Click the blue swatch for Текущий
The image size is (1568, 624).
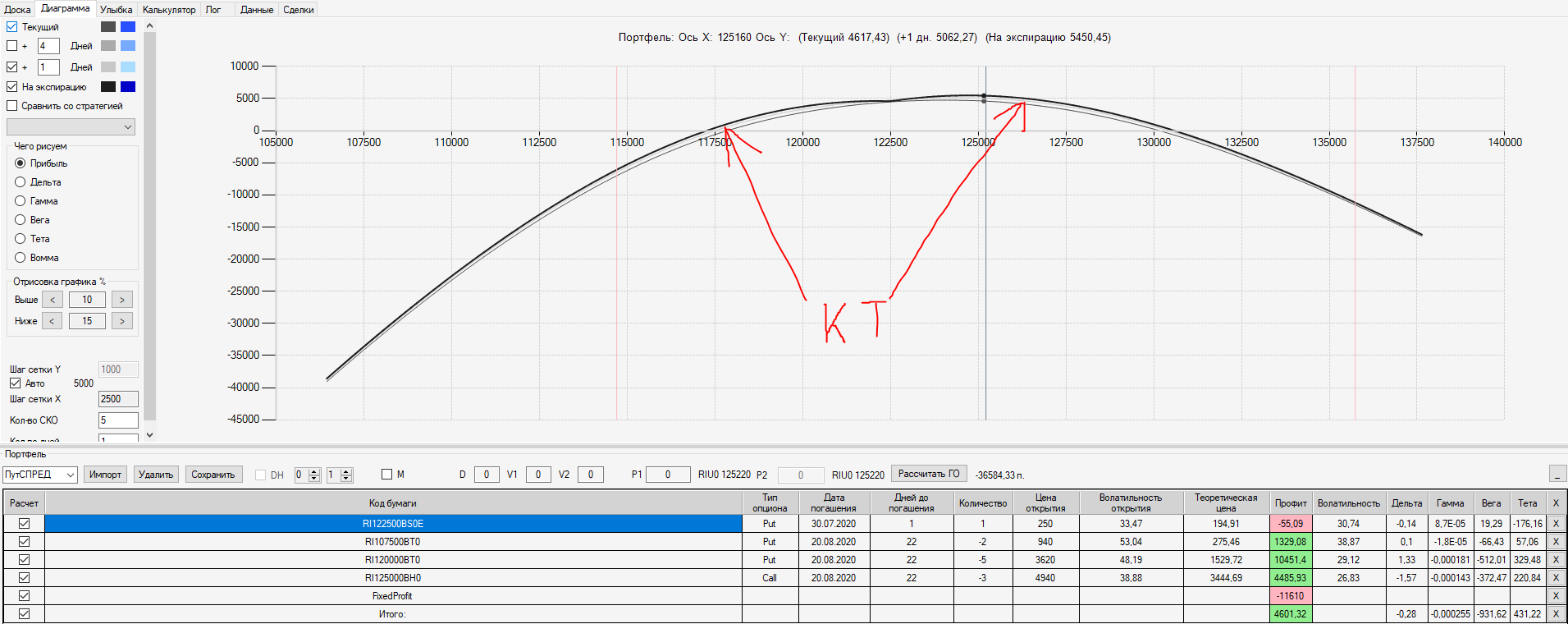(128, 27)
